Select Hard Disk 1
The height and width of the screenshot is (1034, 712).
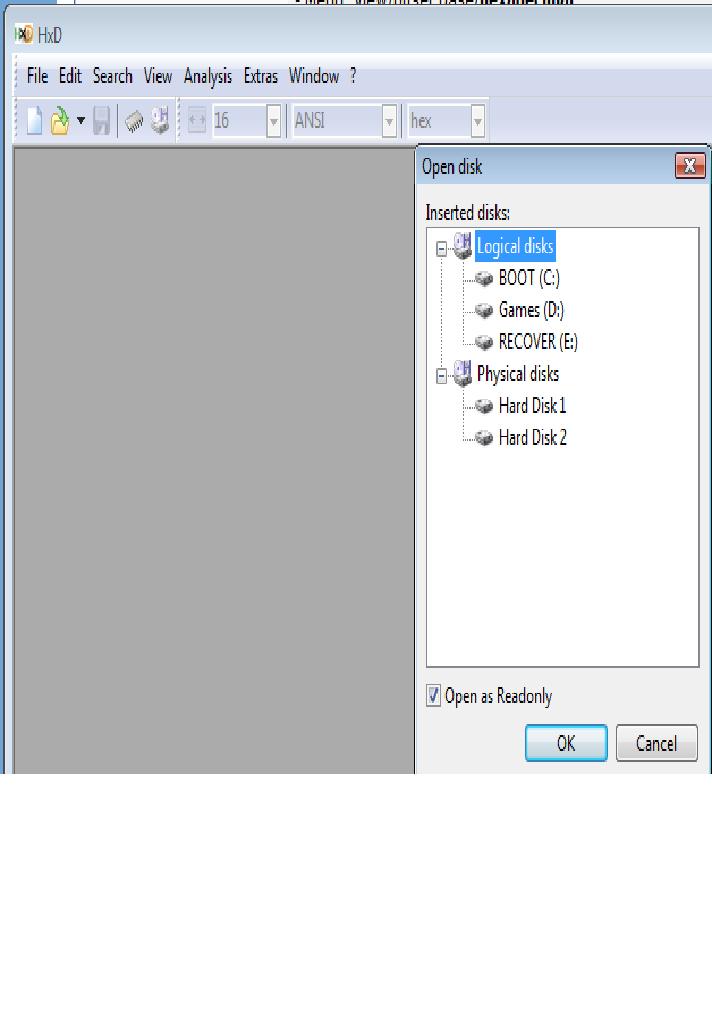pos(532,406)
